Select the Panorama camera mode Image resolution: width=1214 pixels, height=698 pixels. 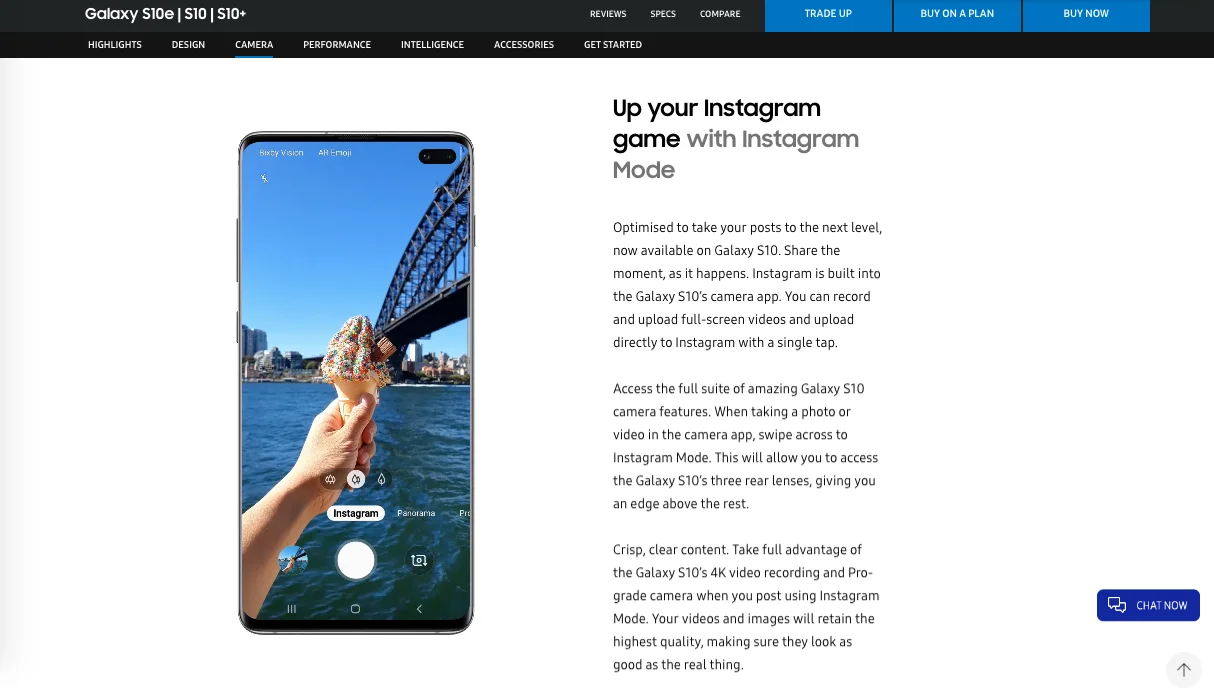point(416,513)
